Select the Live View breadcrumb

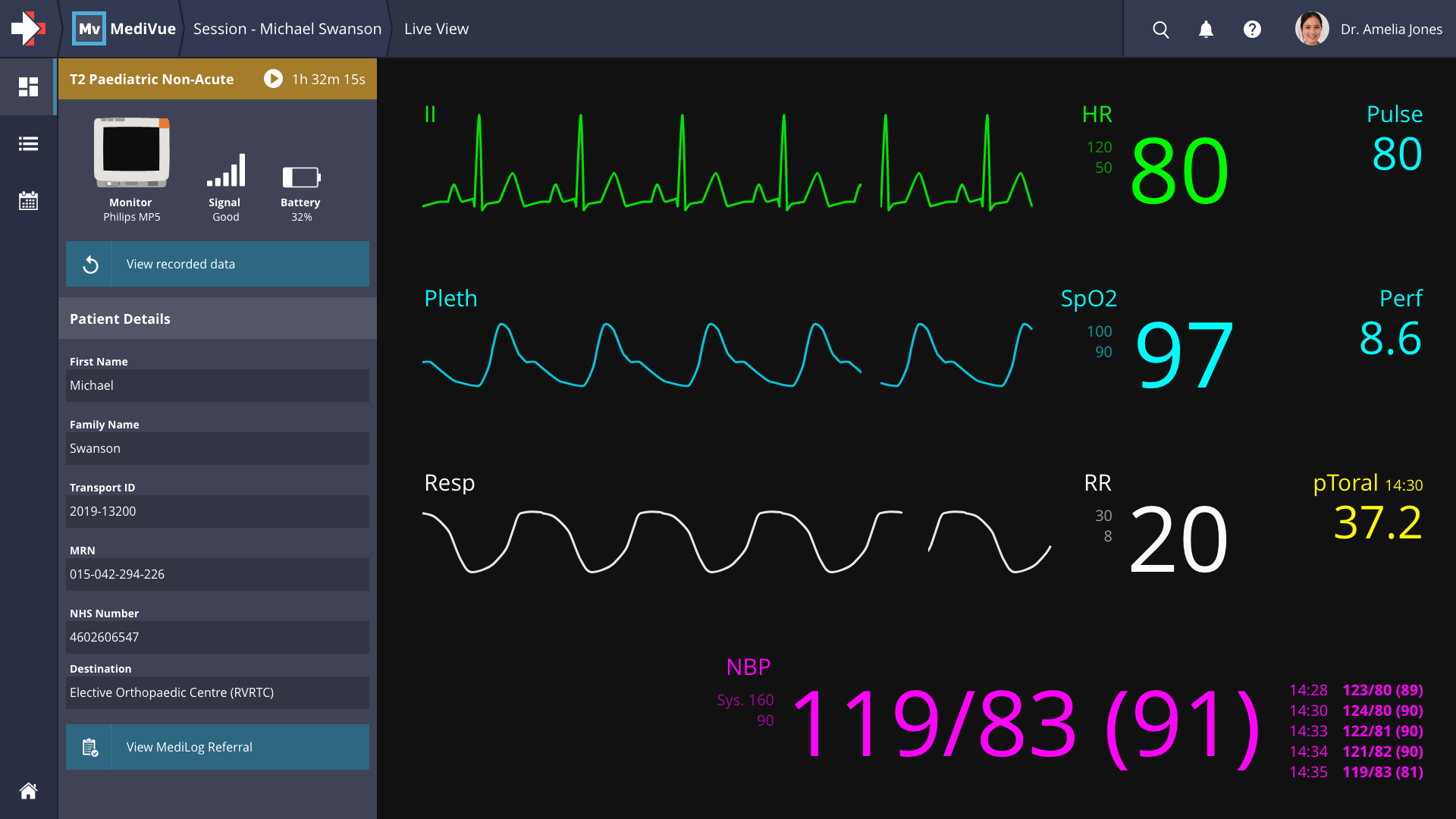click(x=436, y=29)
